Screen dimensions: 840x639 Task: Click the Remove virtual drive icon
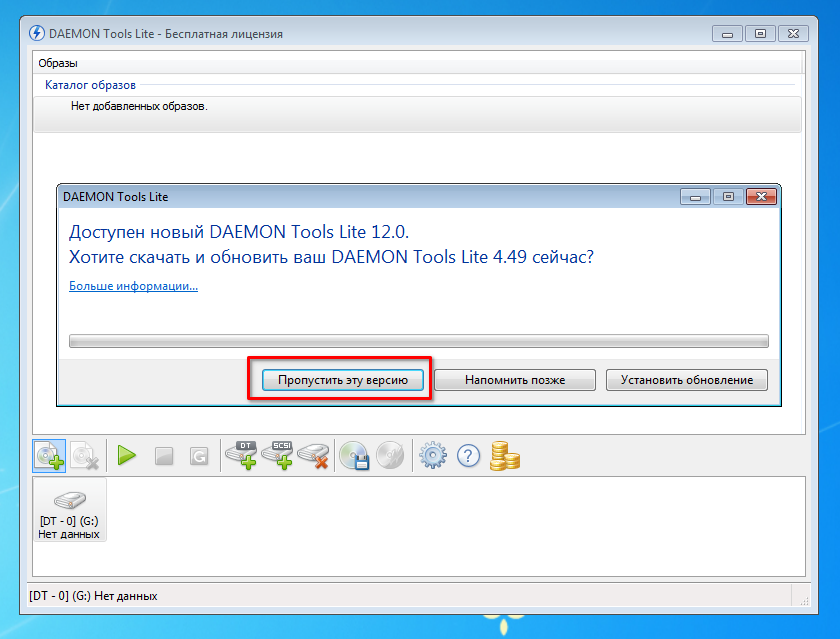(x=314, y=456)
